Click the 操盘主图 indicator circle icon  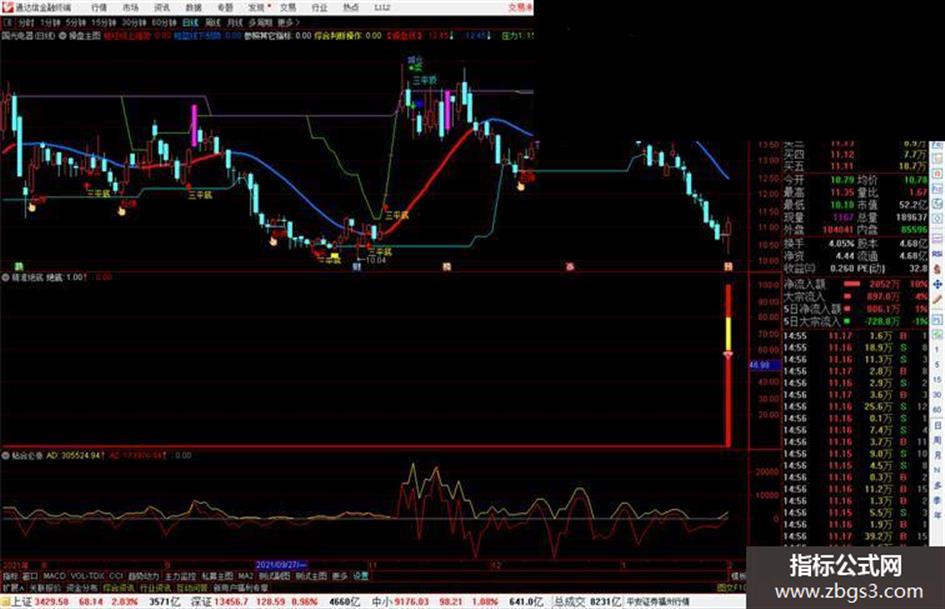(x=62, y=36)
